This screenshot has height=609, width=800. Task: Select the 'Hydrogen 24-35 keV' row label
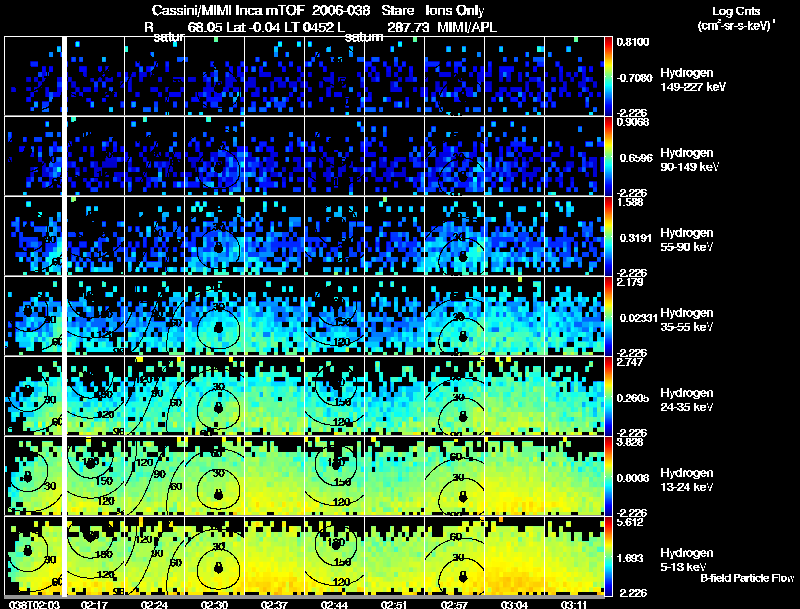[687, 400]
